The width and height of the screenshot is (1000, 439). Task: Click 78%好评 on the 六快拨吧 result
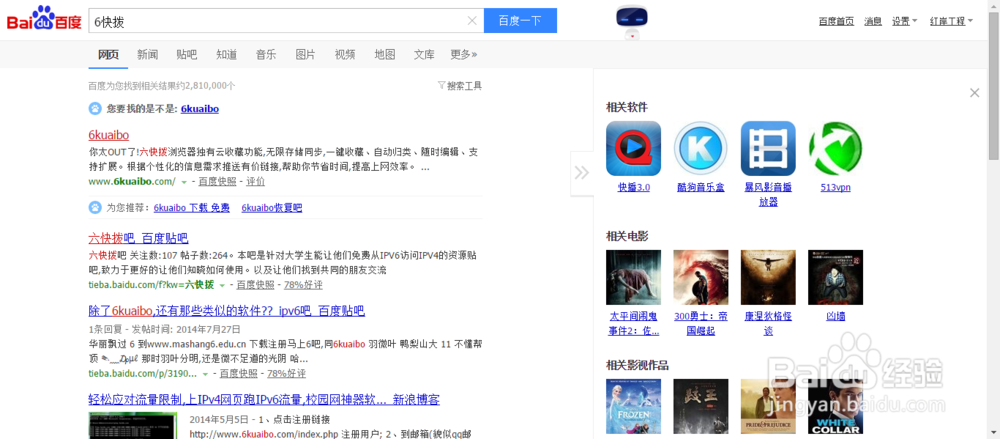coord(303,285)
